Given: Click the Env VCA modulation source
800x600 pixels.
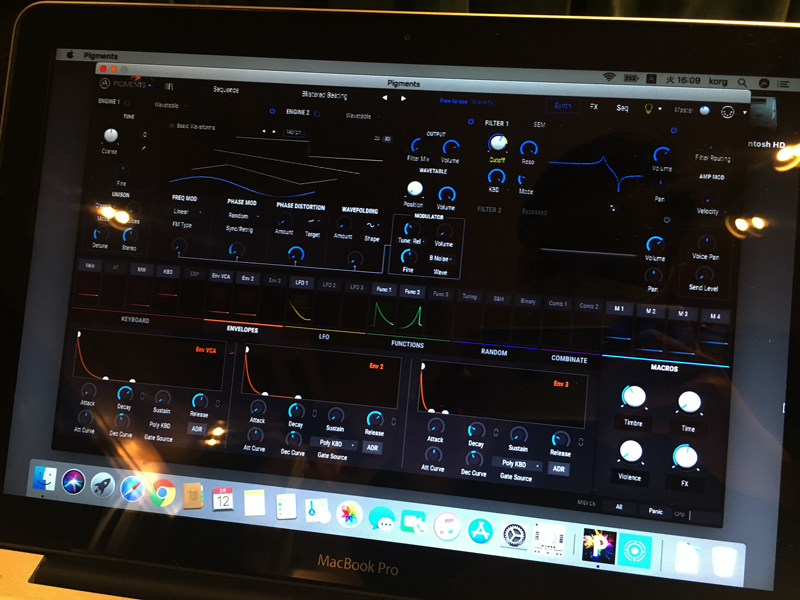Looking at the screenshot, I should tap(221, 276).
